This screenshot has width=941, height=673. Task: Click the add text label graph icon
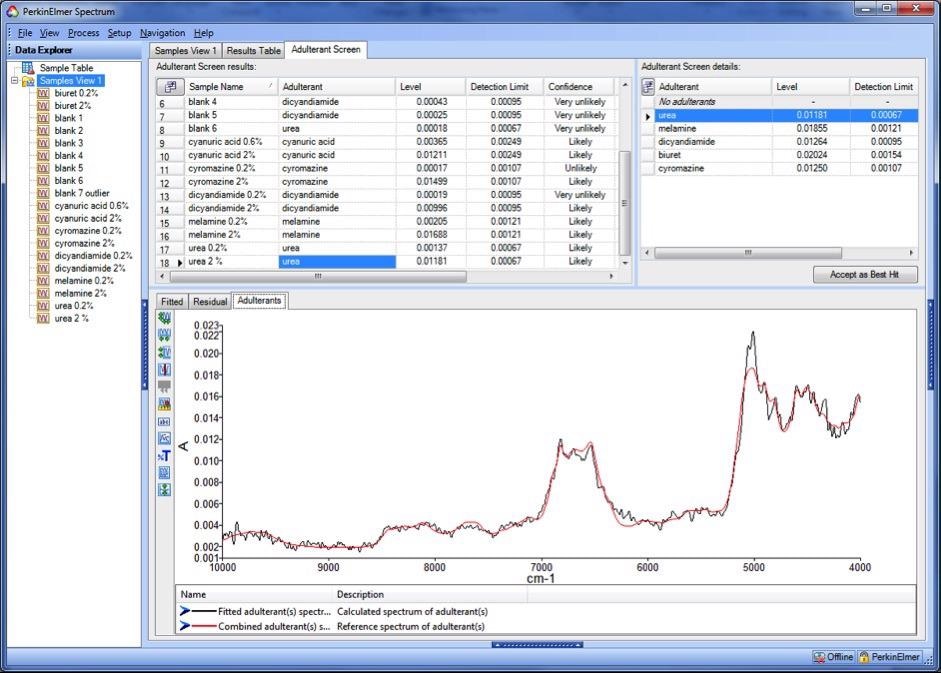(x=164, y=421)
